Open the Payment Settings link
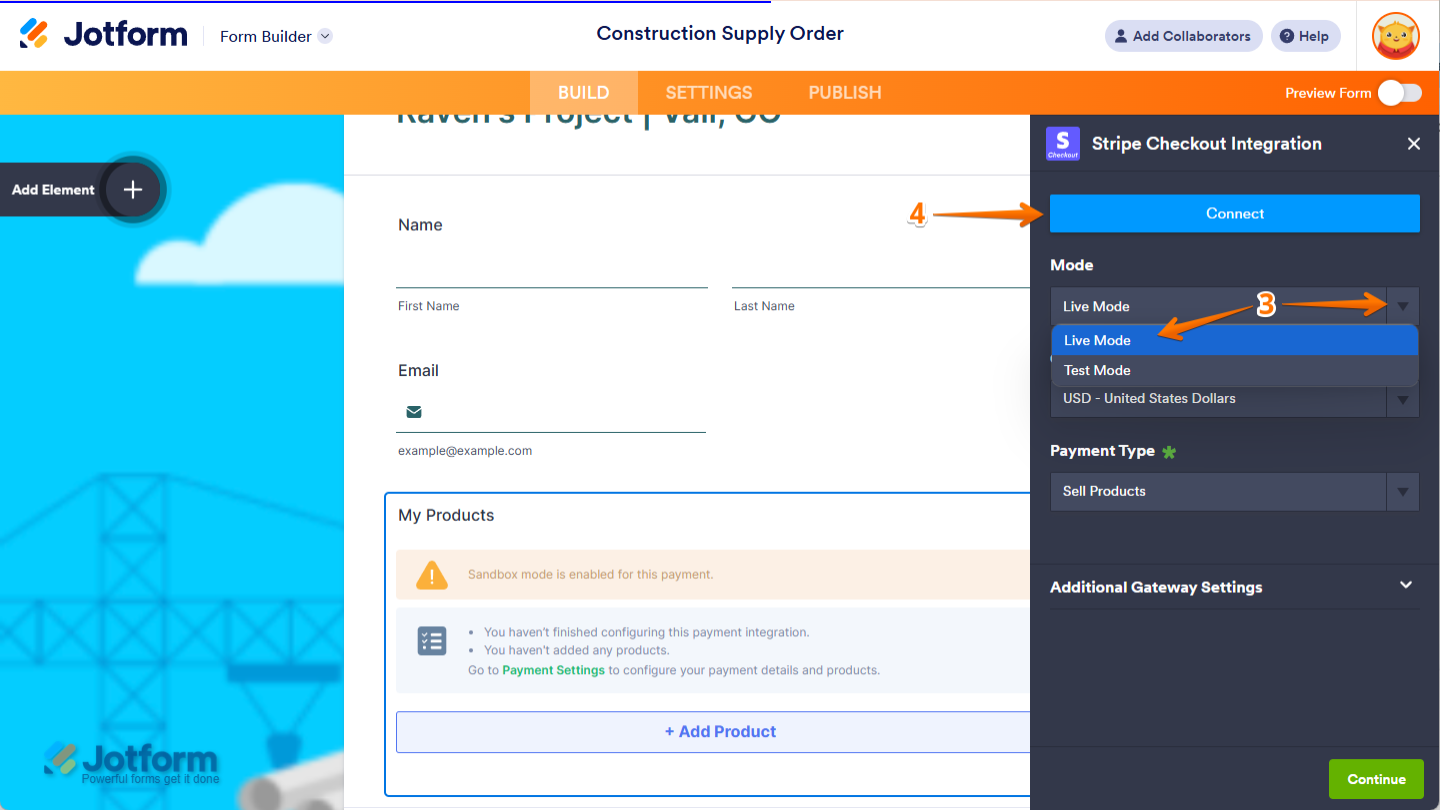The image size is (1440, 810). pos(553,670)
